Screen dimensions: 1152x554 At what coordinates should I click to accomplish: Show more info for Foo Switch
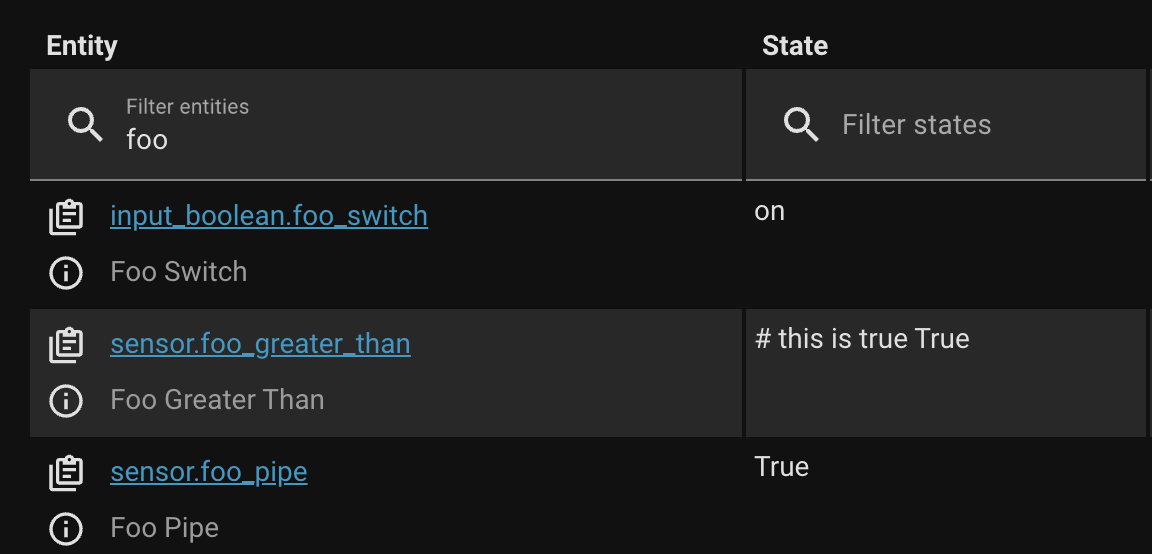tap(66, 272)
